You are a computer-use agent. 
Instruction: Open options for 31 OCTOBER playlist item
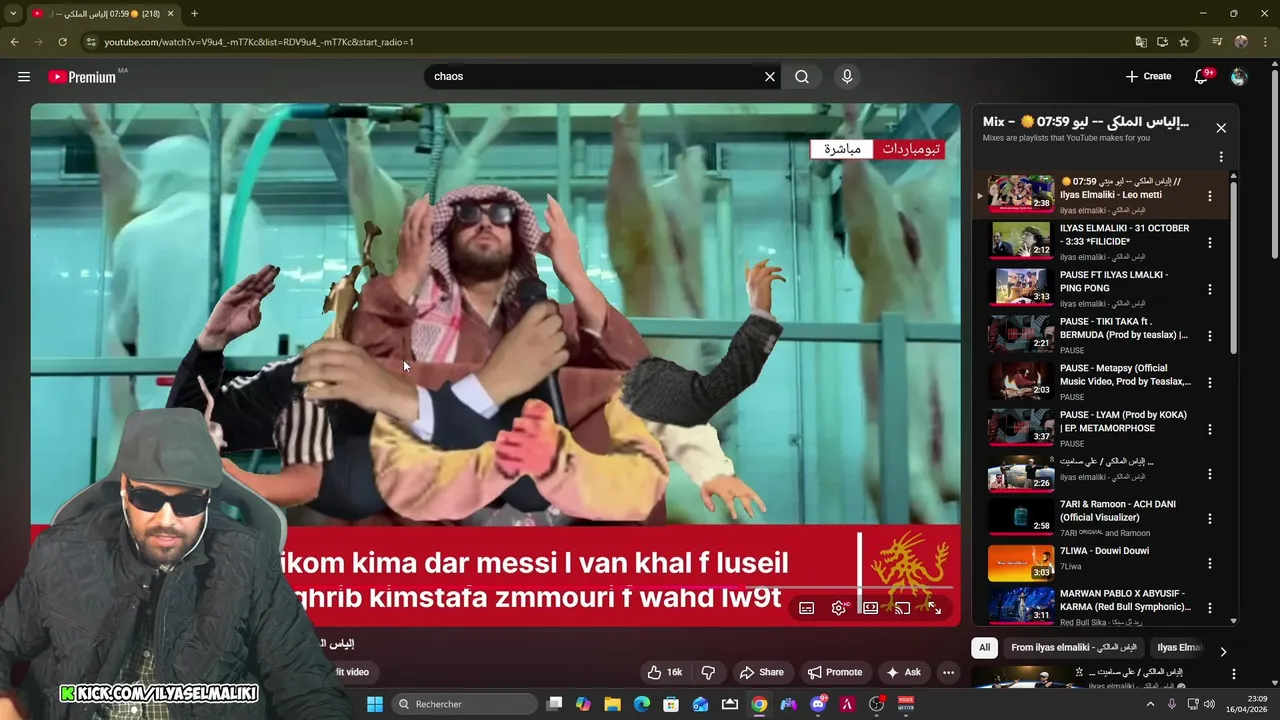[x=1210, y=243]
